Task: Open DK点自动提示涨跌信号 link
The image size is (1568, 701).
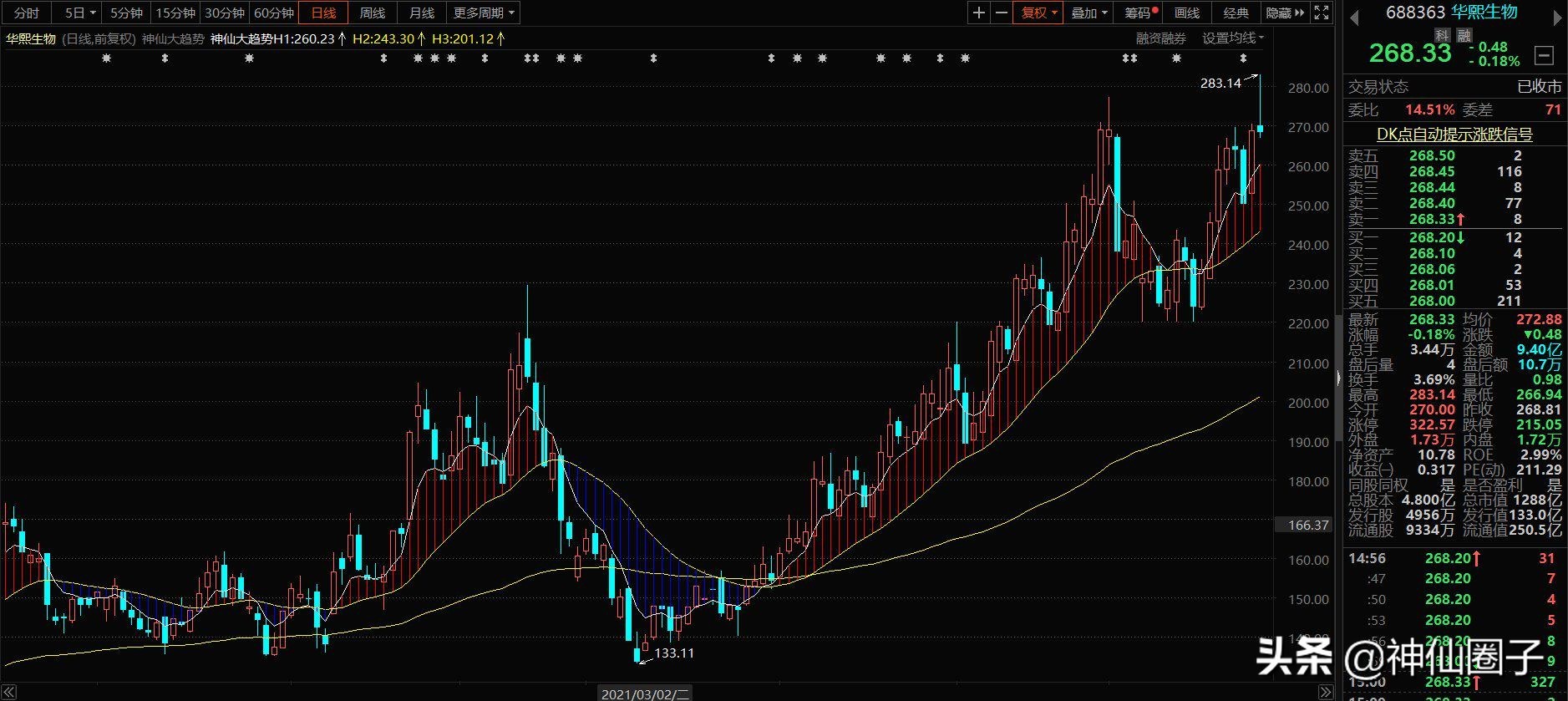Action: tap(1454, 134)
